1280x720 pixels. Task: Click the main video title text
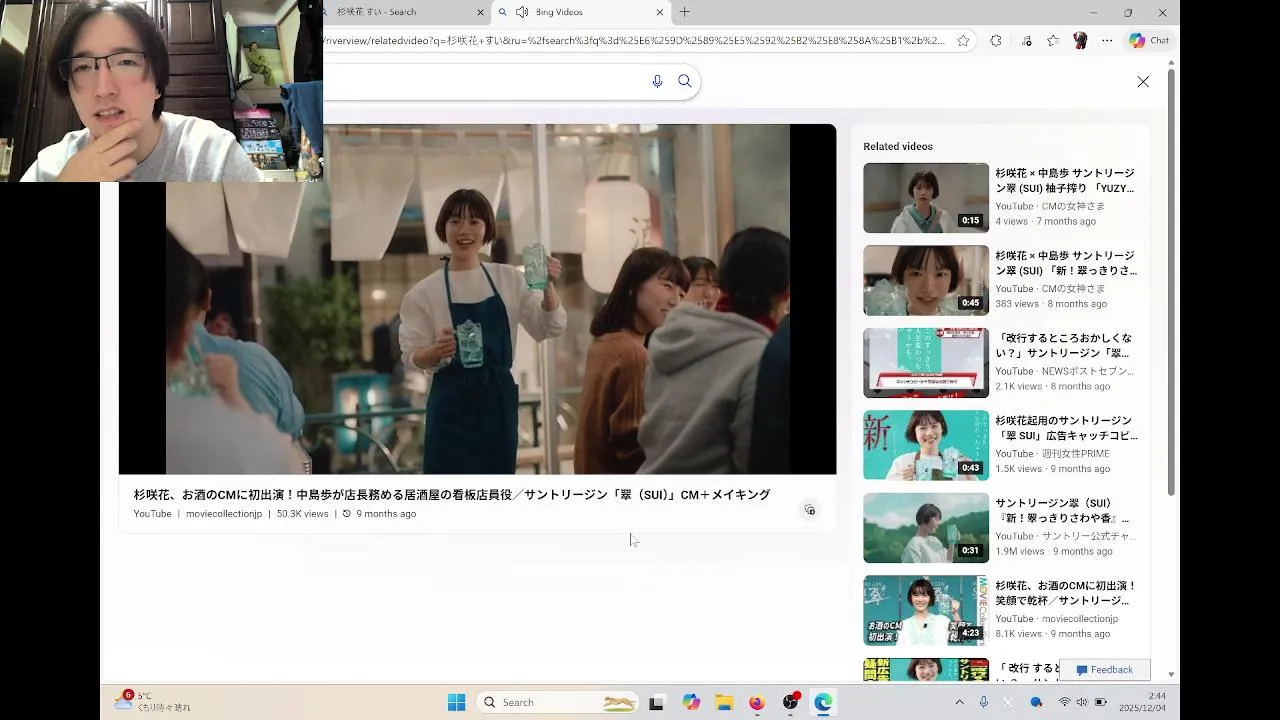pyautogui.click(x=452, y=495)
